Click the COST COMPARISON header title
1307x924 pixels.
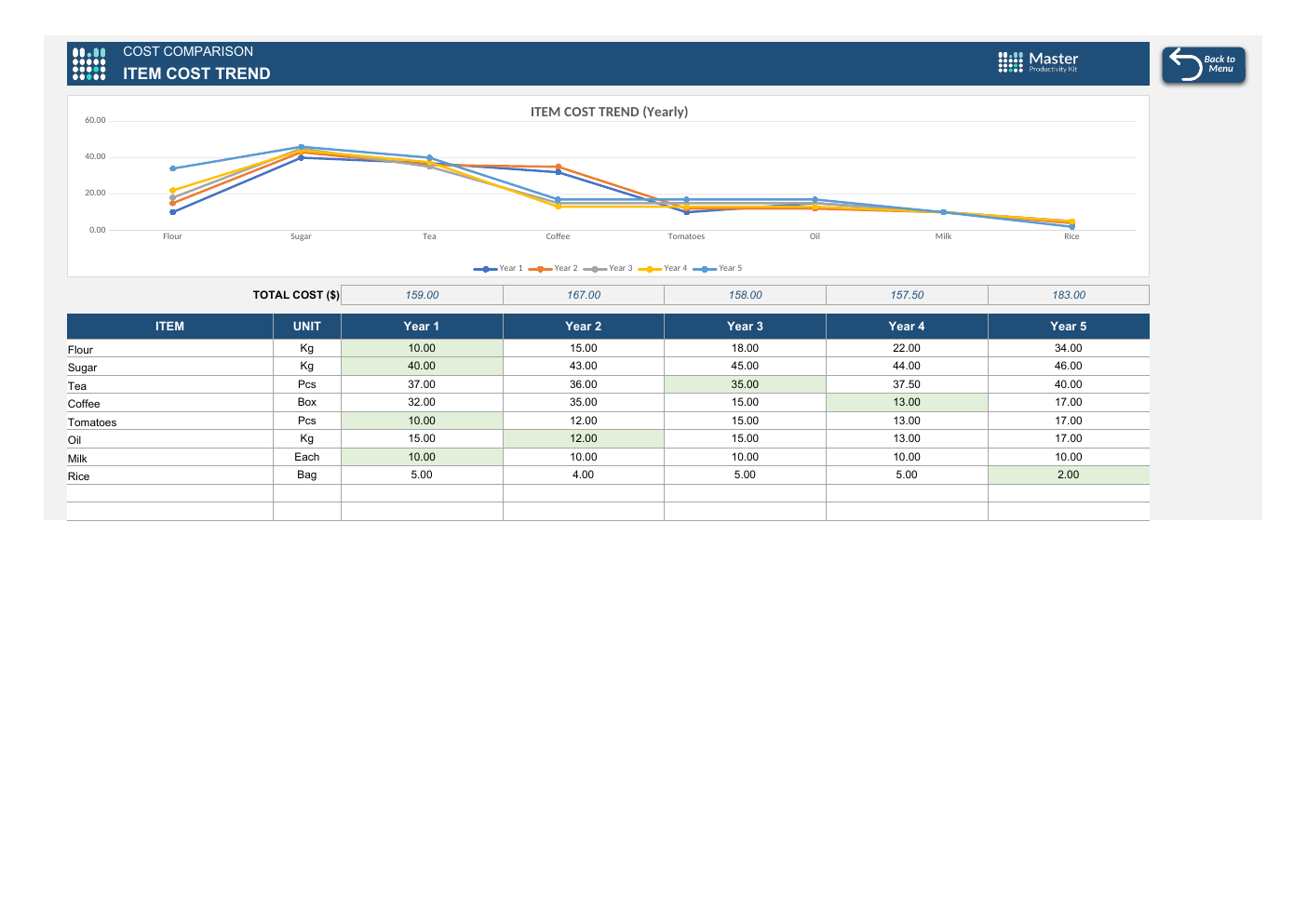point(188,52)
